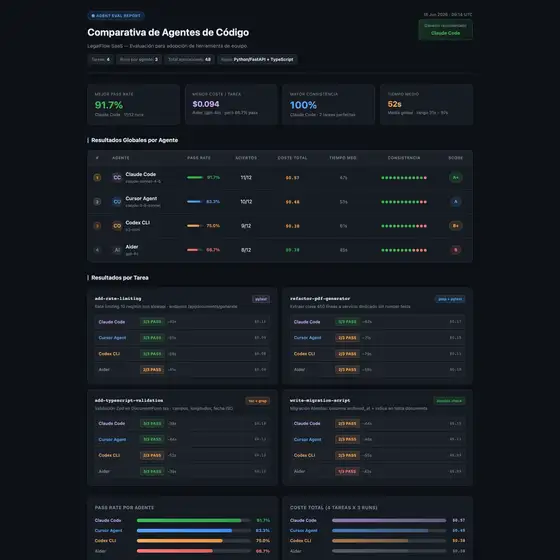Click Cursor Agent row in write-migration-script card
Viewport: 560px width, 560px height.
tap(378, 440)
